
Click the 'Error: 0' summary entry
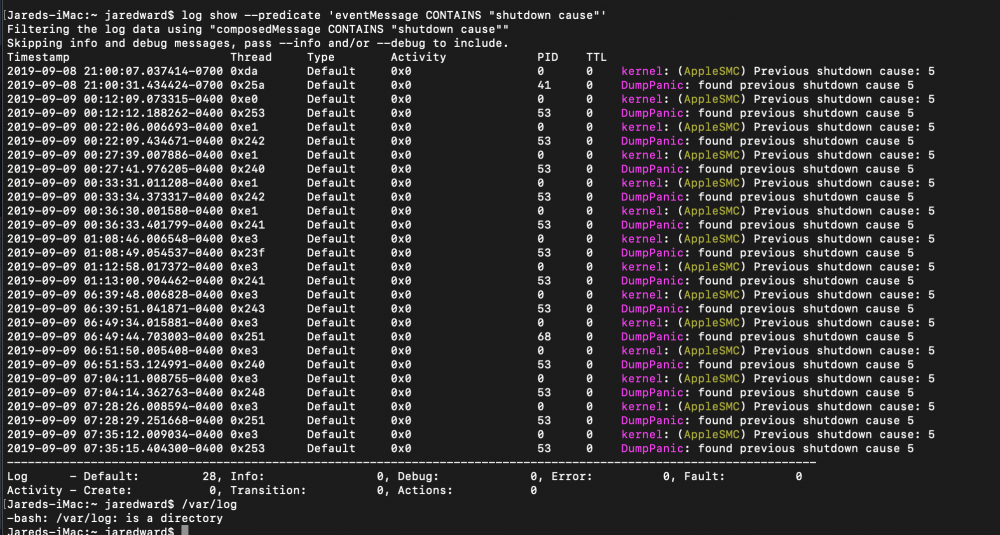610,476
